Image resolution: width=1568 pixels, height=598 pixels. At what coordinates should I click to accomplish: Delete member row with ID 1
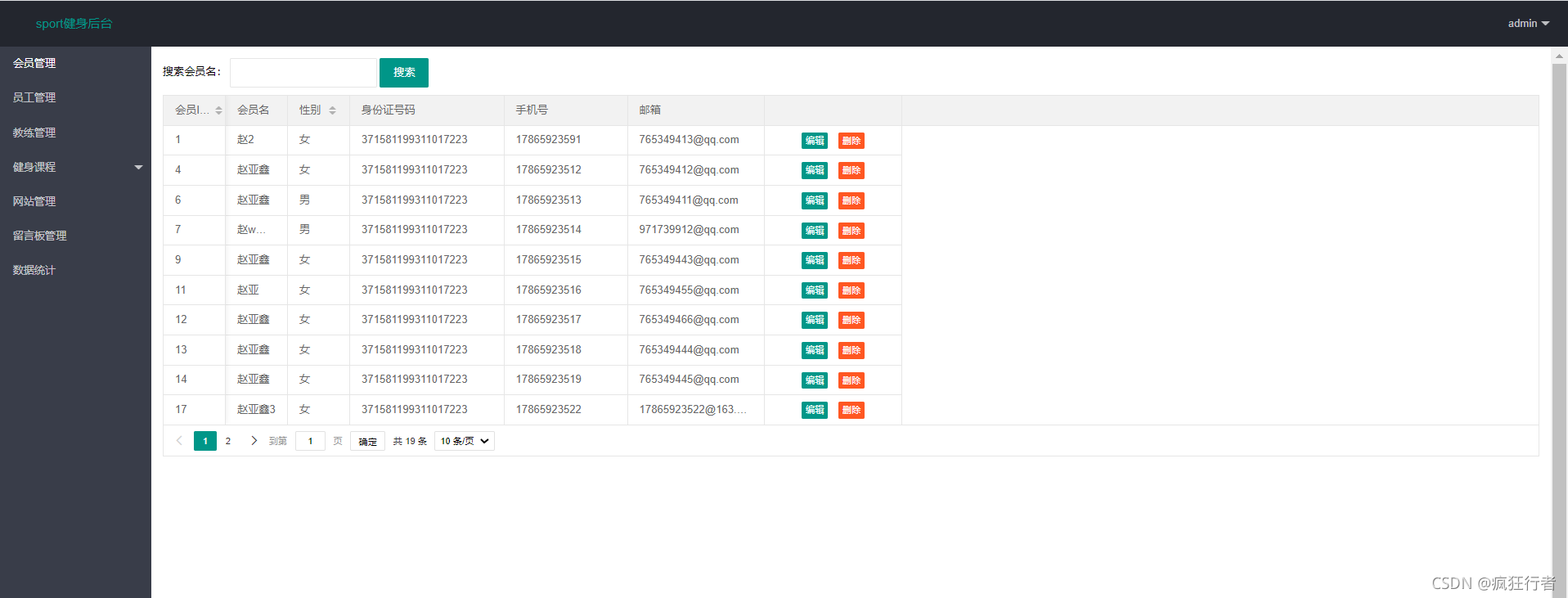851,141
